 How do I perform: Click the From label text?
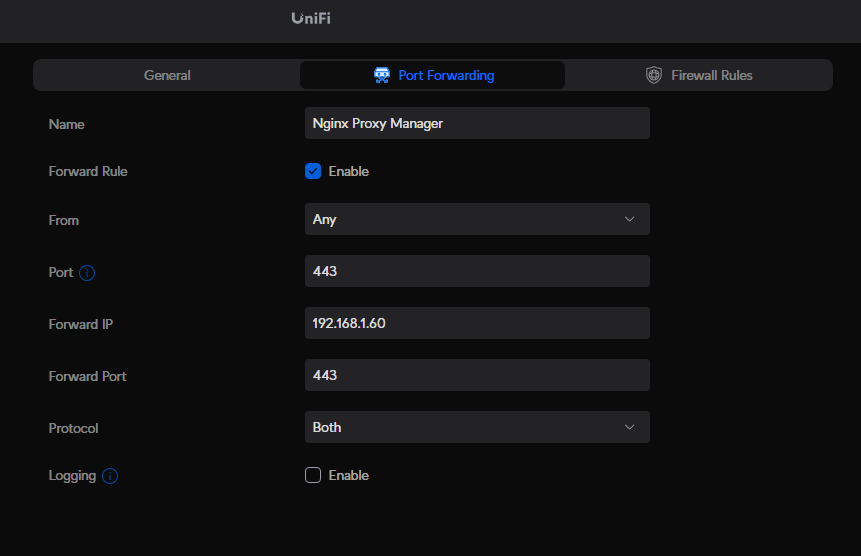coord(64,221)
